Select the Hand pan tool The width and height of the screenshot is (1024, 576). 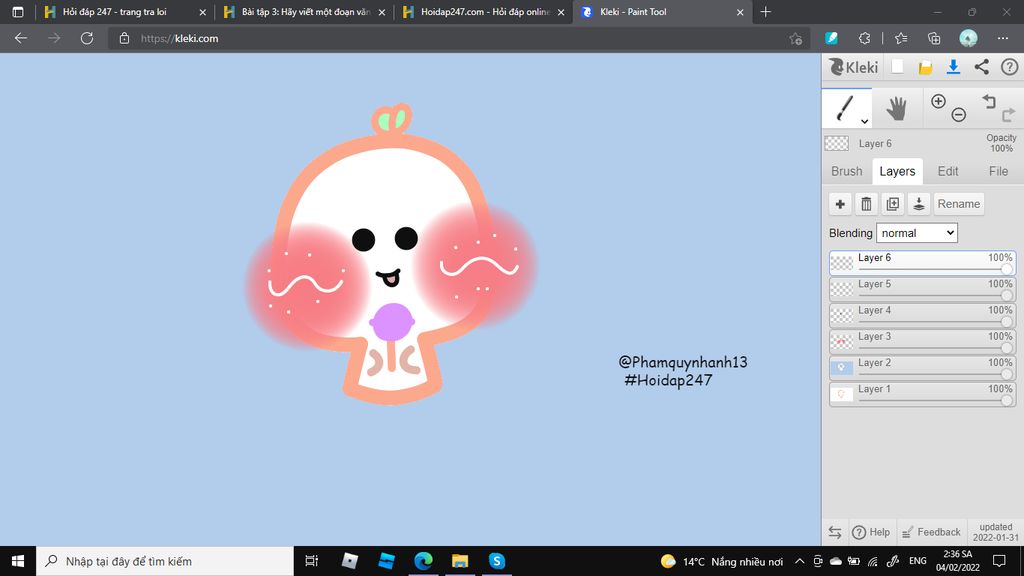[896, 108]
